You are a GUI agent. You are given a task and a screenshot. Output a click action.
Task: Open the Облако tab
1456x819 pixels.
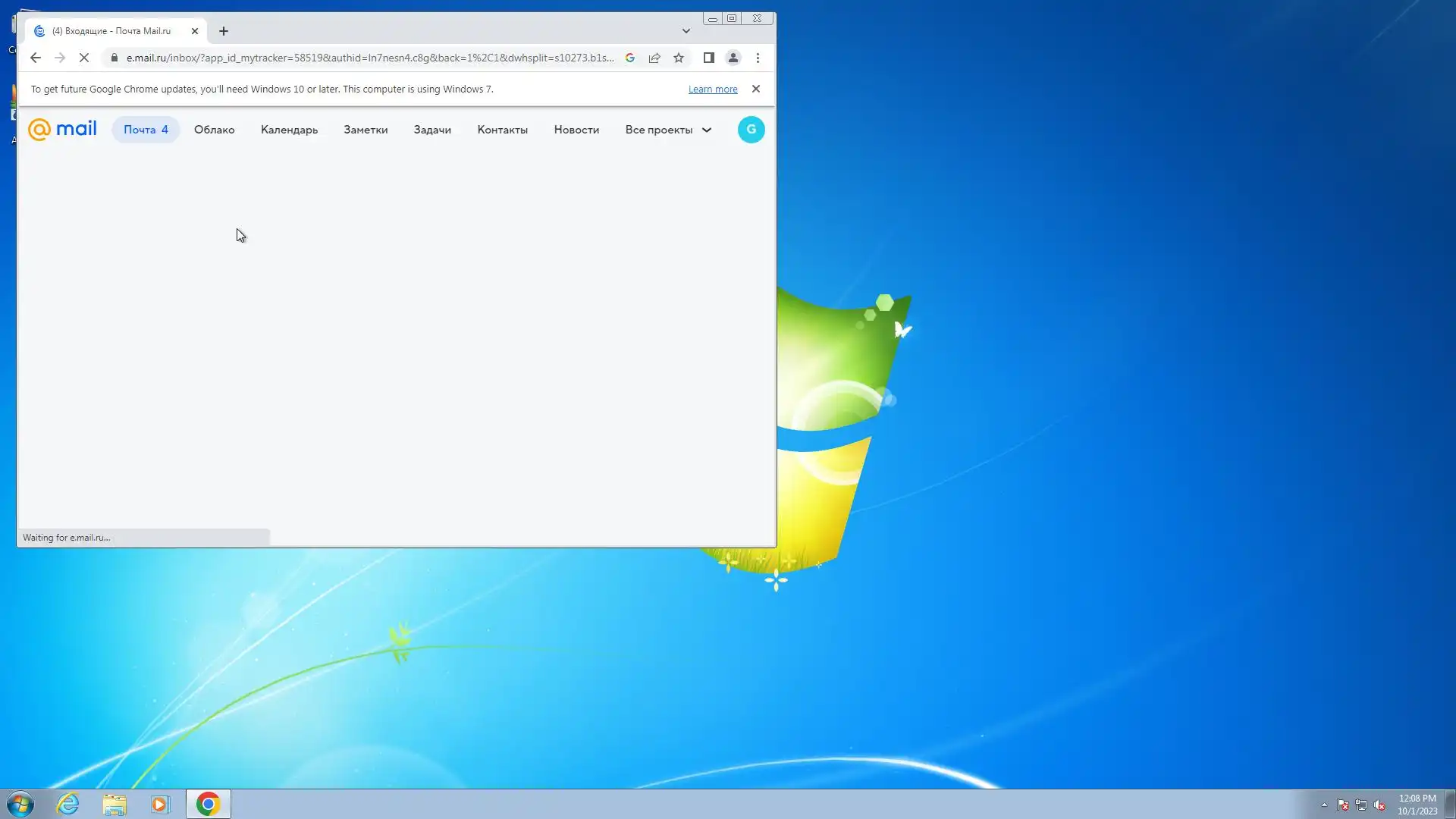click(214, 130)
